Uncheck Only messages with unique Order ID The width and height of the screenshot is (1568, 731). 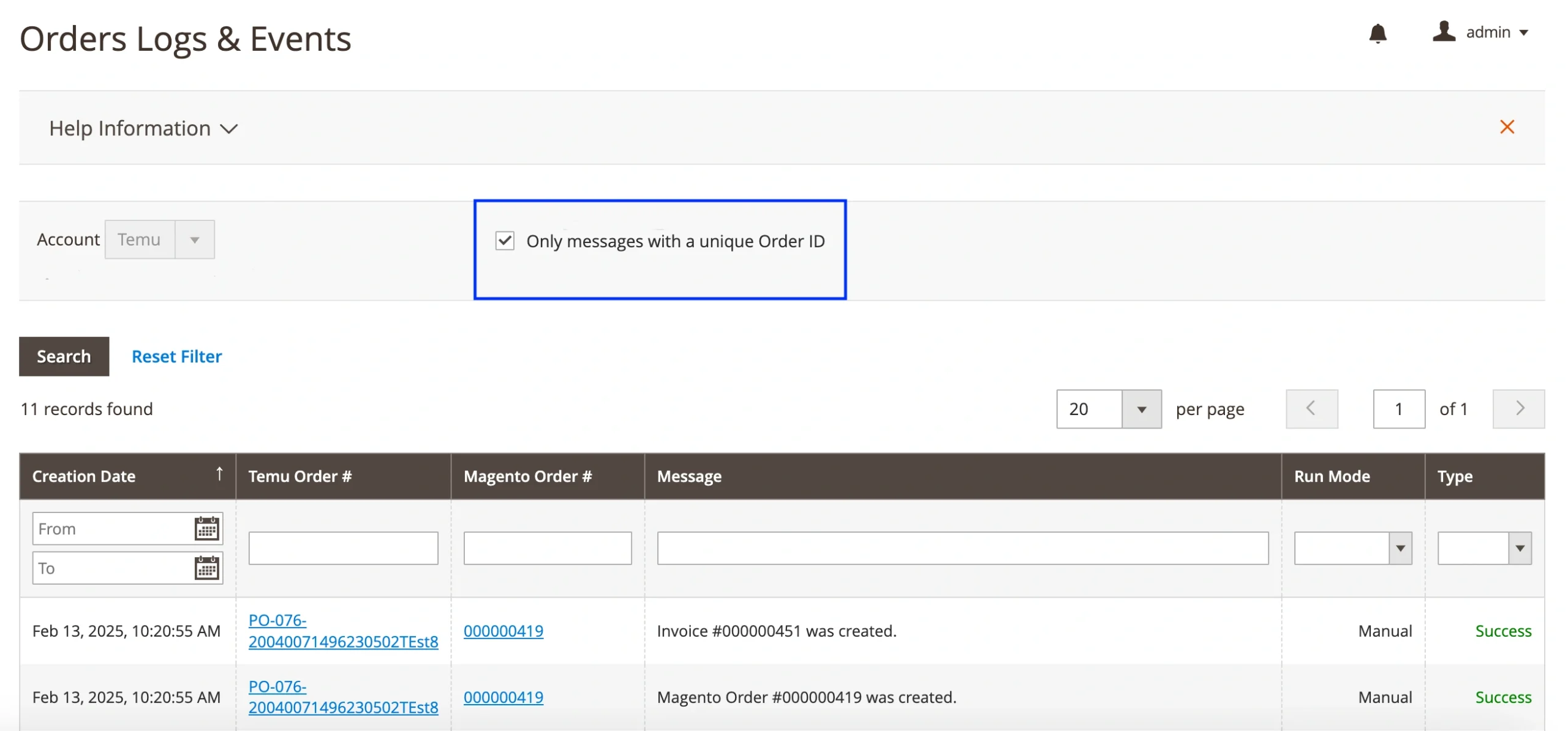pos(505,241)
